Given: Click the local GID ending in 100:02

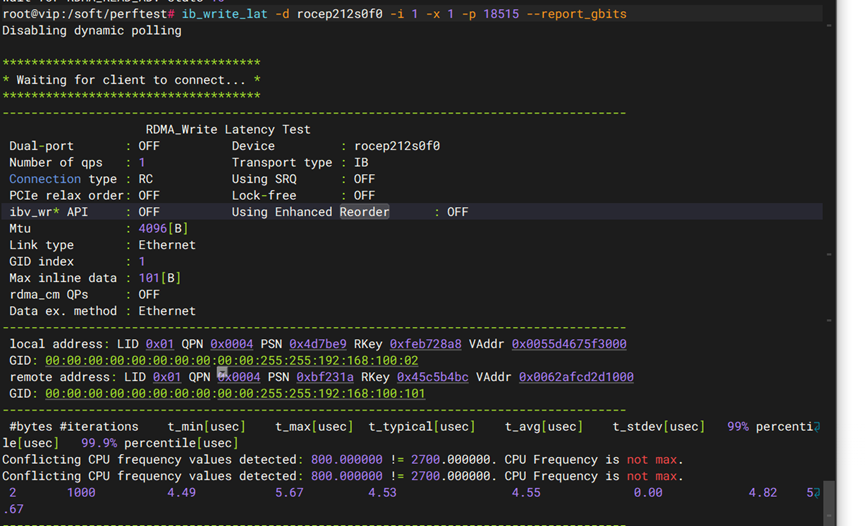Looking at the screenshot, I should click(231, 360).
